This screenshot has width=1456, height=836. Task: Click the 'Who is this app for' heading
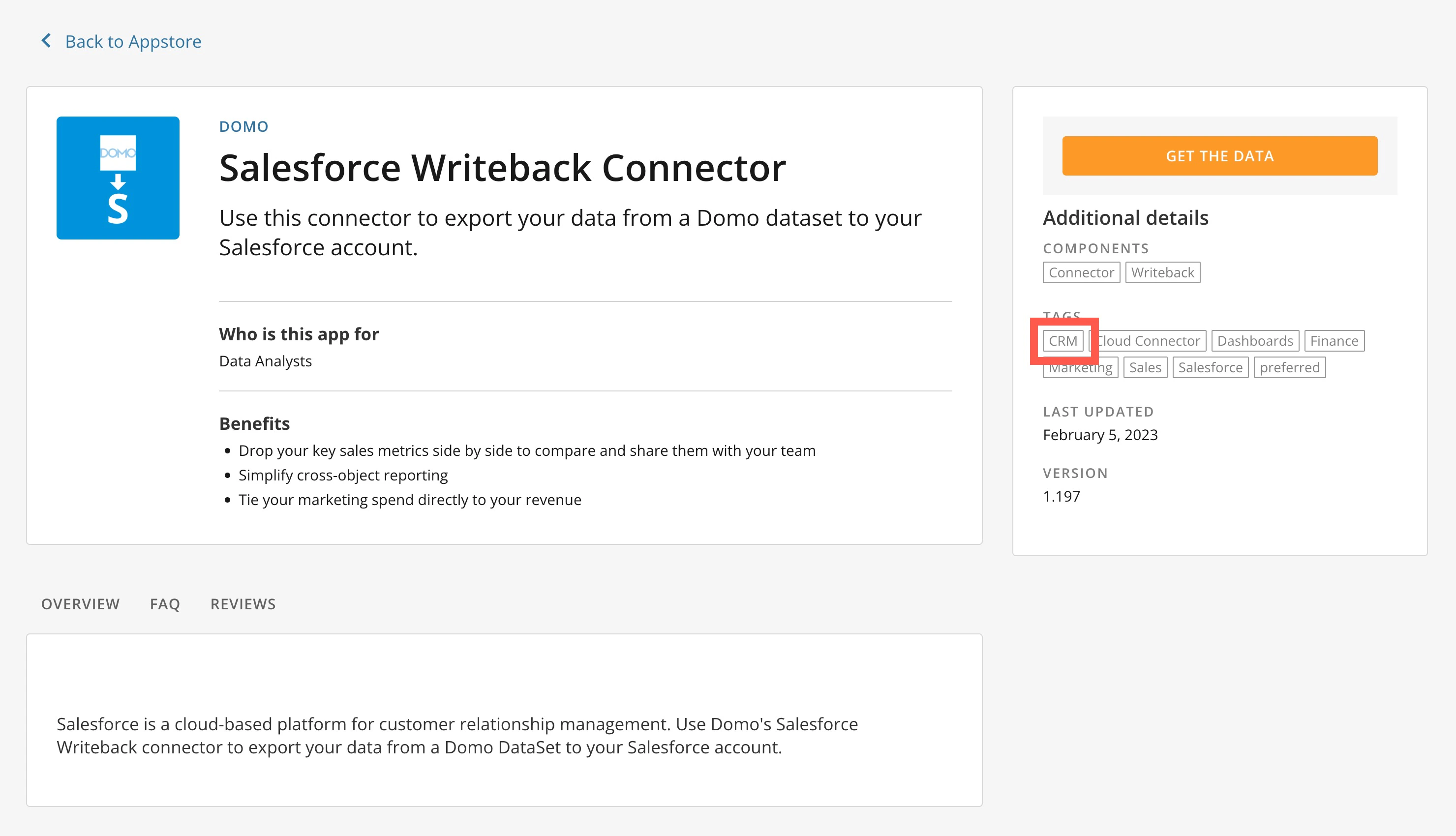(299, 334)
